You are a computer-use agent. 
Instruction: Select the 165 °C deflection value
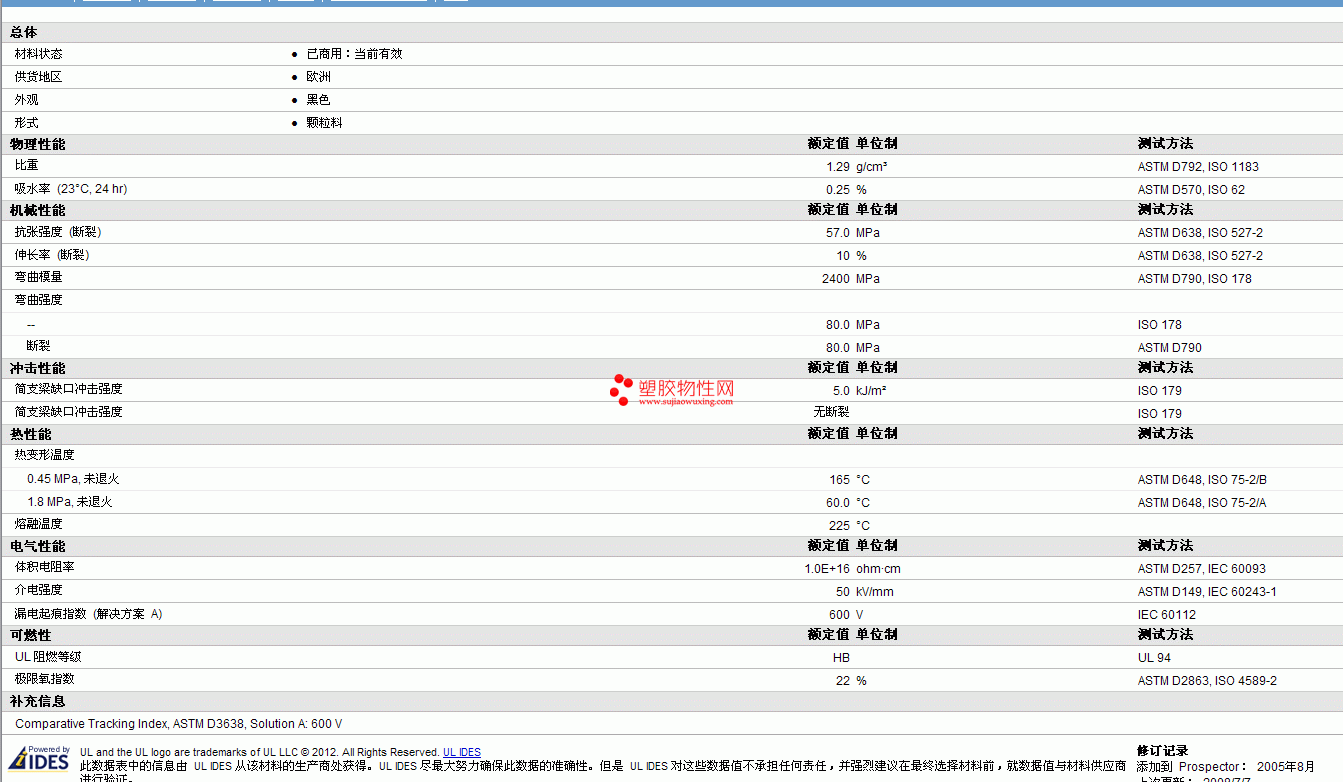click(849, 480)
